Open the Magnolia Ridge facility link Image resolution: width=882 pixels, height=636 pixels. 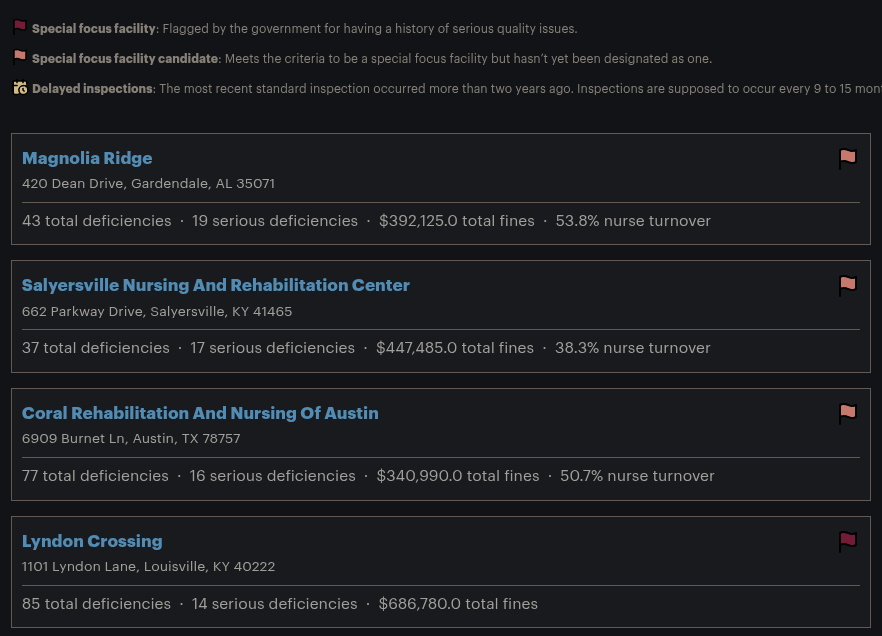87,159
